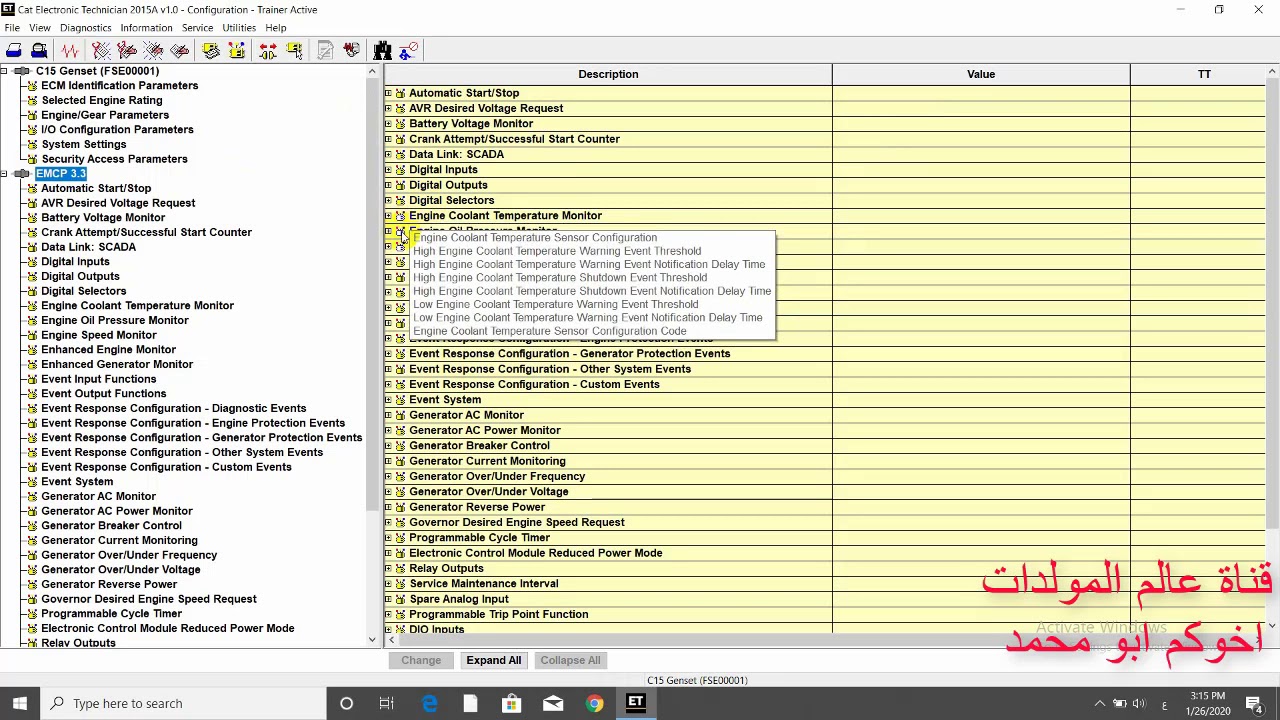Expand Battery Voltage Monitor in right list

388,124
